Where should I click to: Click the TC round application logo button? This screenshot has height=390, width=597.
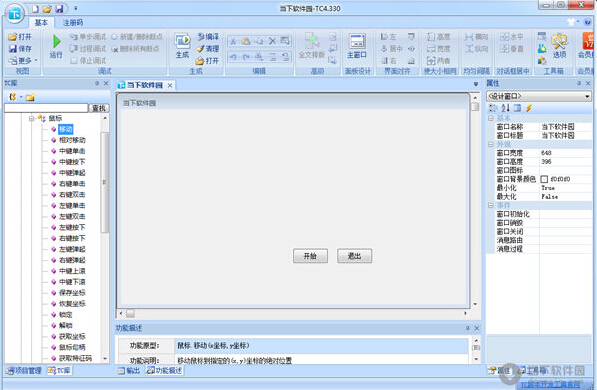14,14
